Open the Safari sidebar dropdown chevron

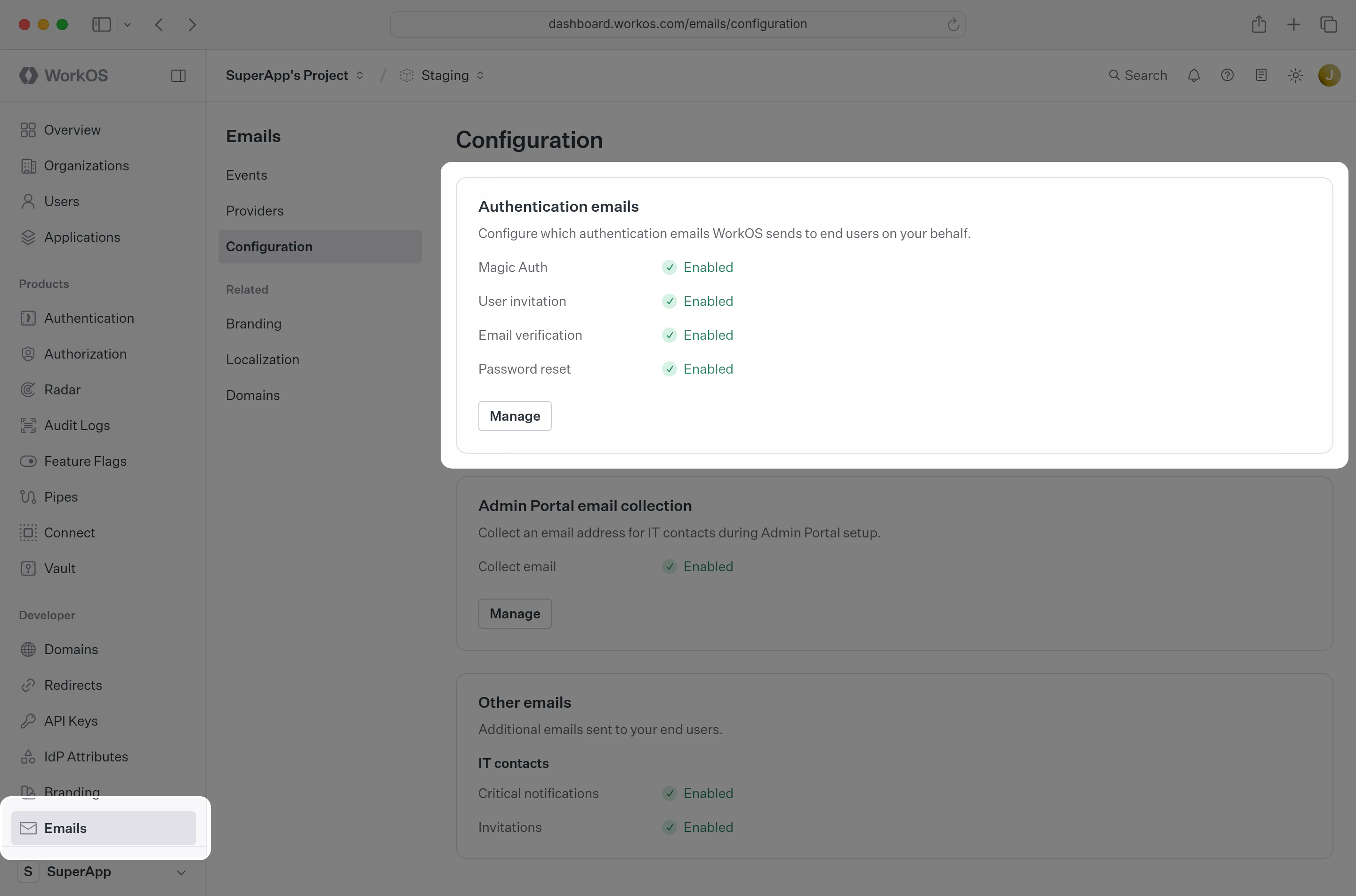[128, 24]
